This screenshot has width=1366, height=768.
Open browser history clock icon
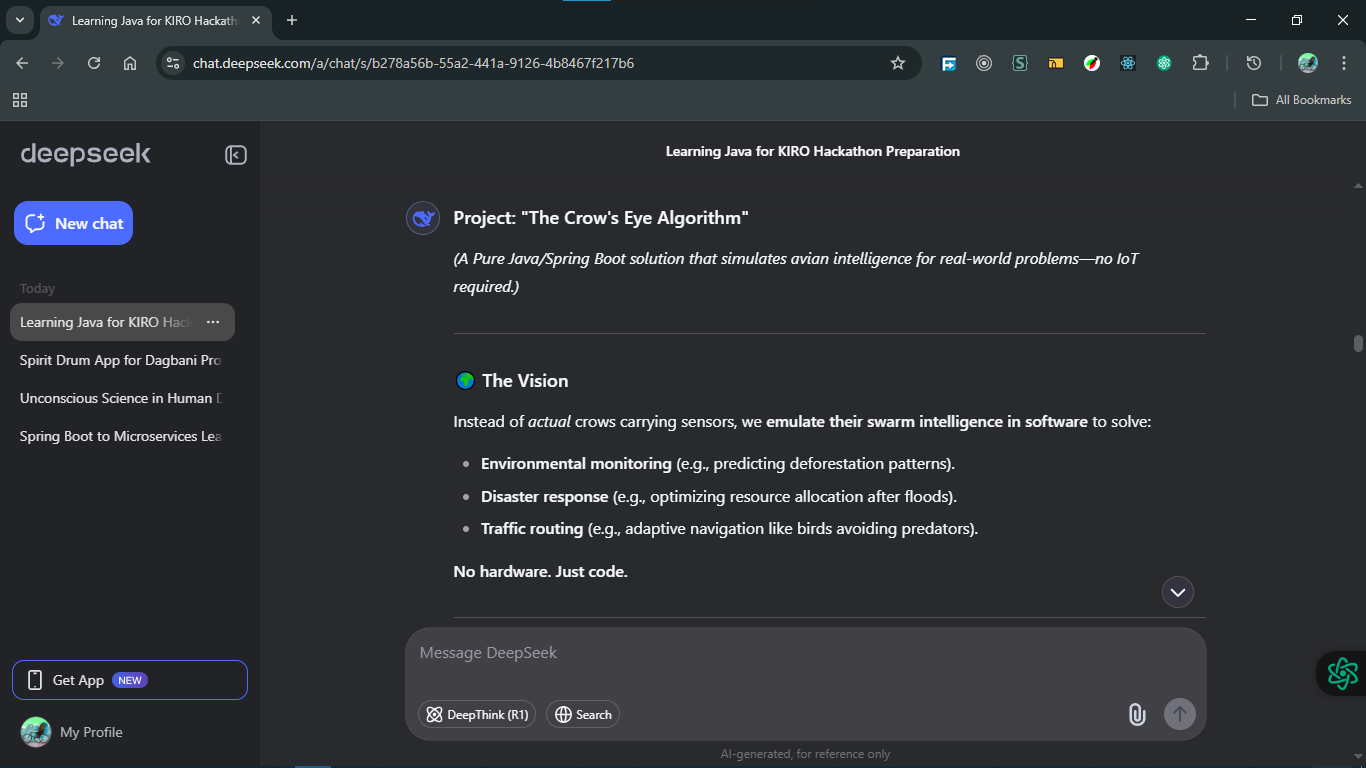[1254, 63]
